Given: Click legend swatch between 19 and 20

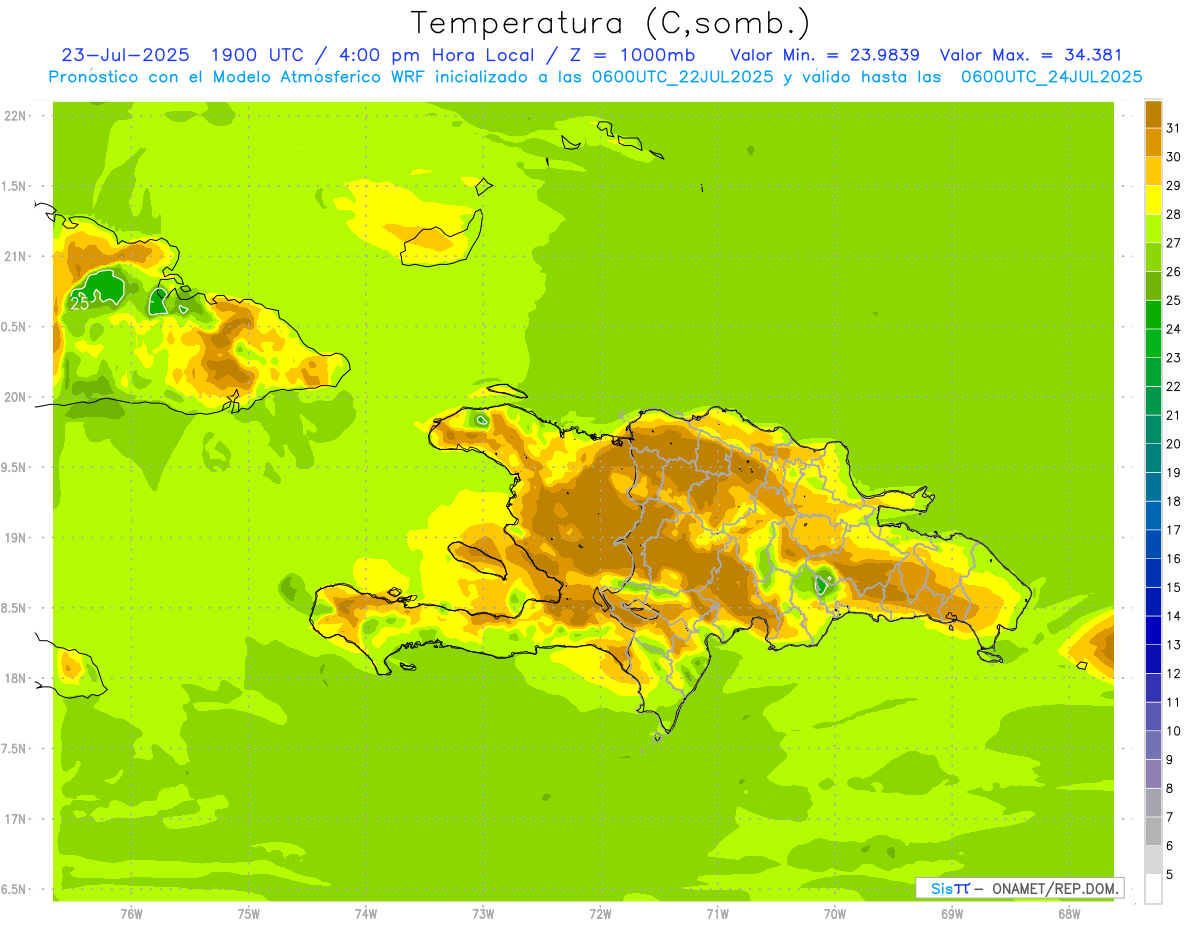Looking at the screenshot, I should (x=1153, y=458).
